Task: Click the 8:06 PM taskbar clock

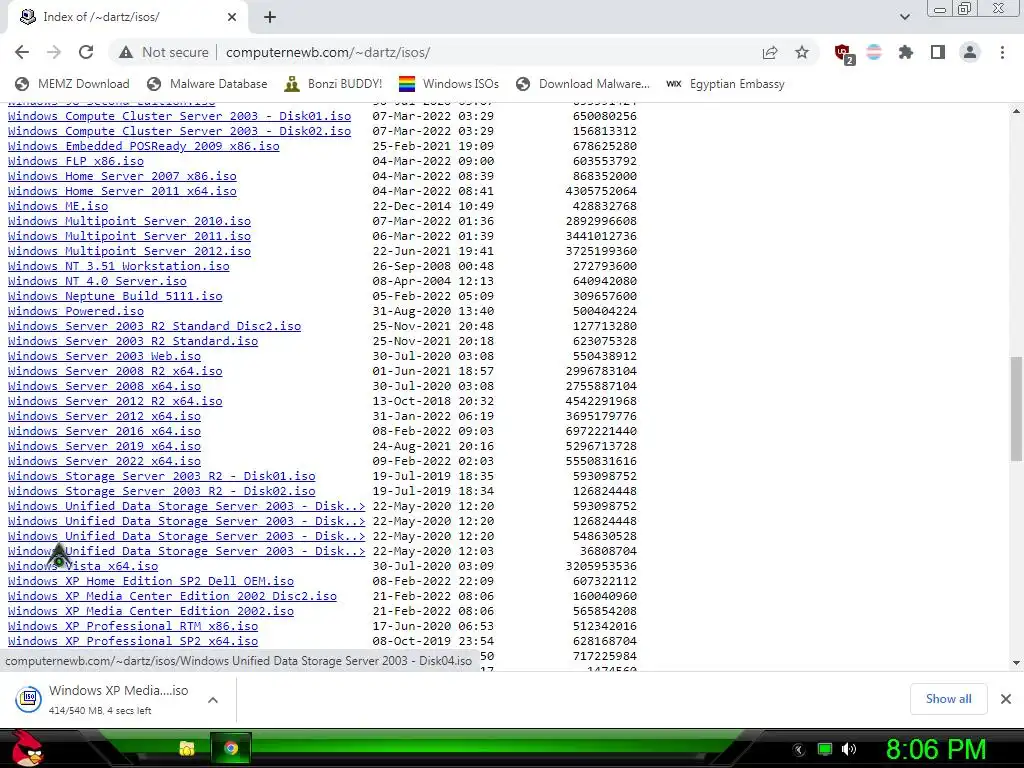Action: [935, 749]
